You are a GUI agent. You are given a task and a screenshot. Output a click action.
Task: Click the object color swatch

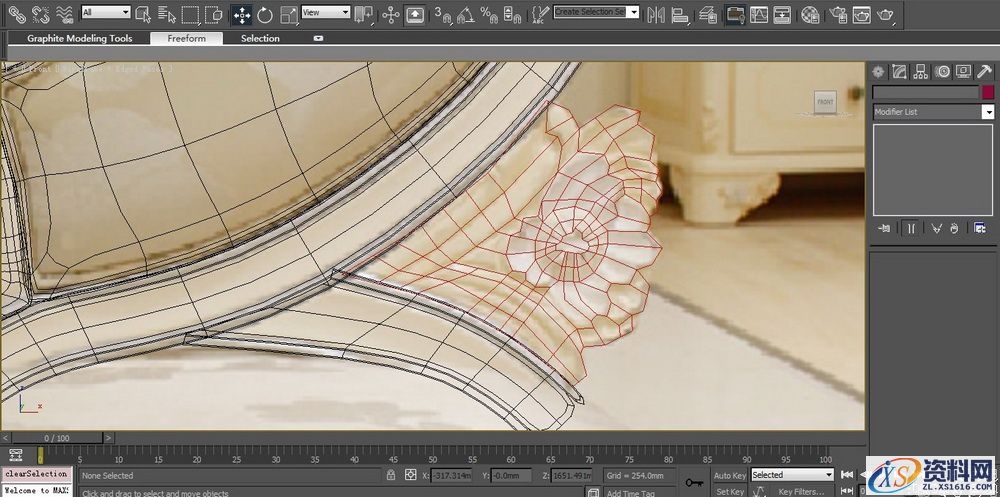pyautogui.click(x=987, y=93)
